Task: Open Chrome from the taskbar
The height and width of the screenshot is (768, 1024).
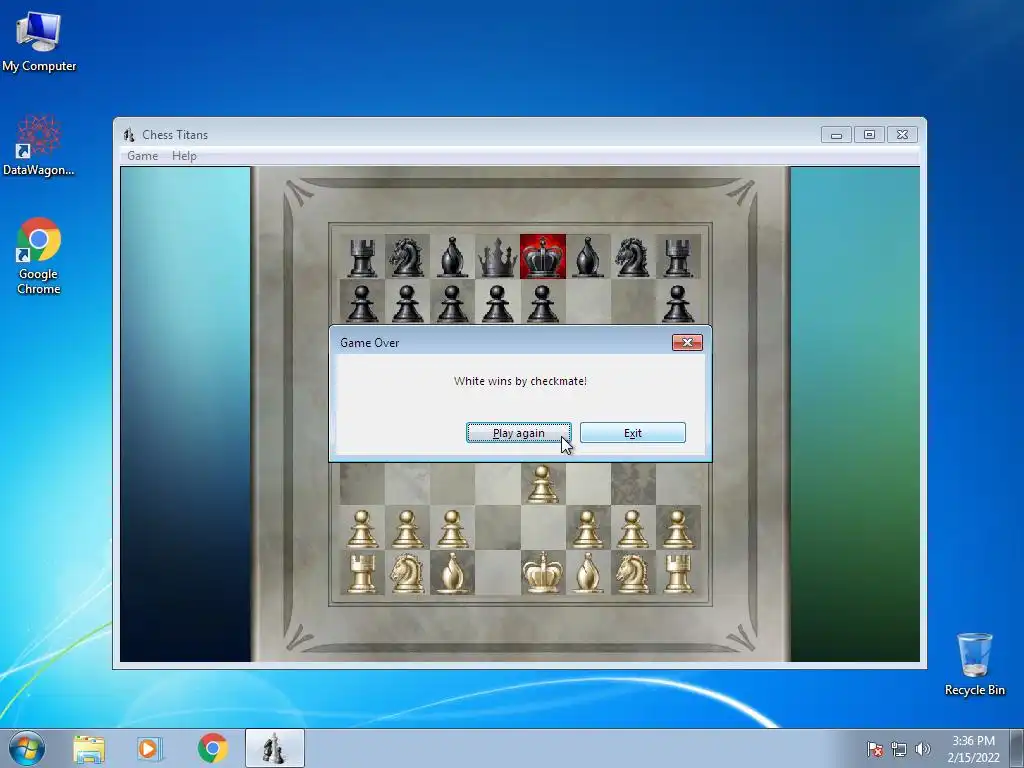Action: pos(212,748)
